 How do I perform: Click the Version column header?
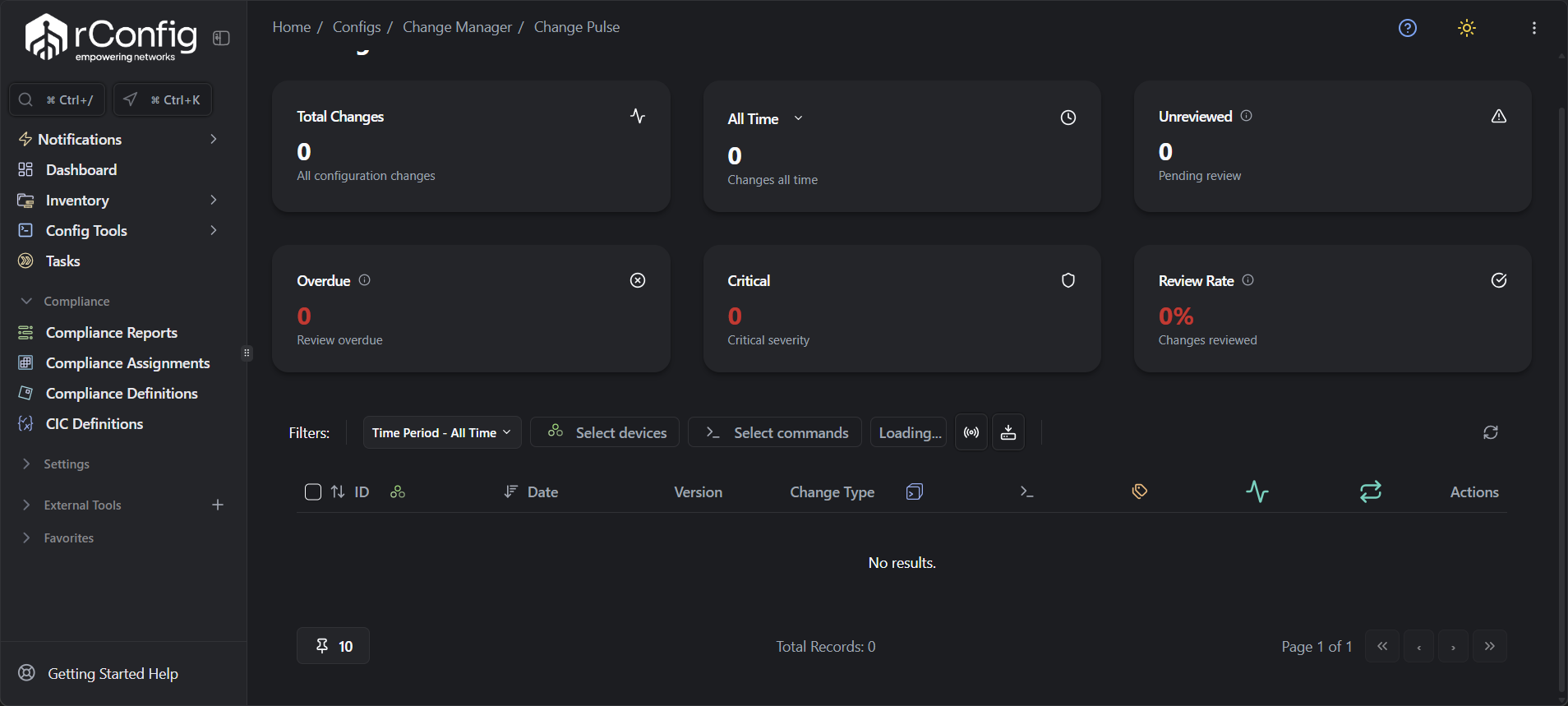699,491
